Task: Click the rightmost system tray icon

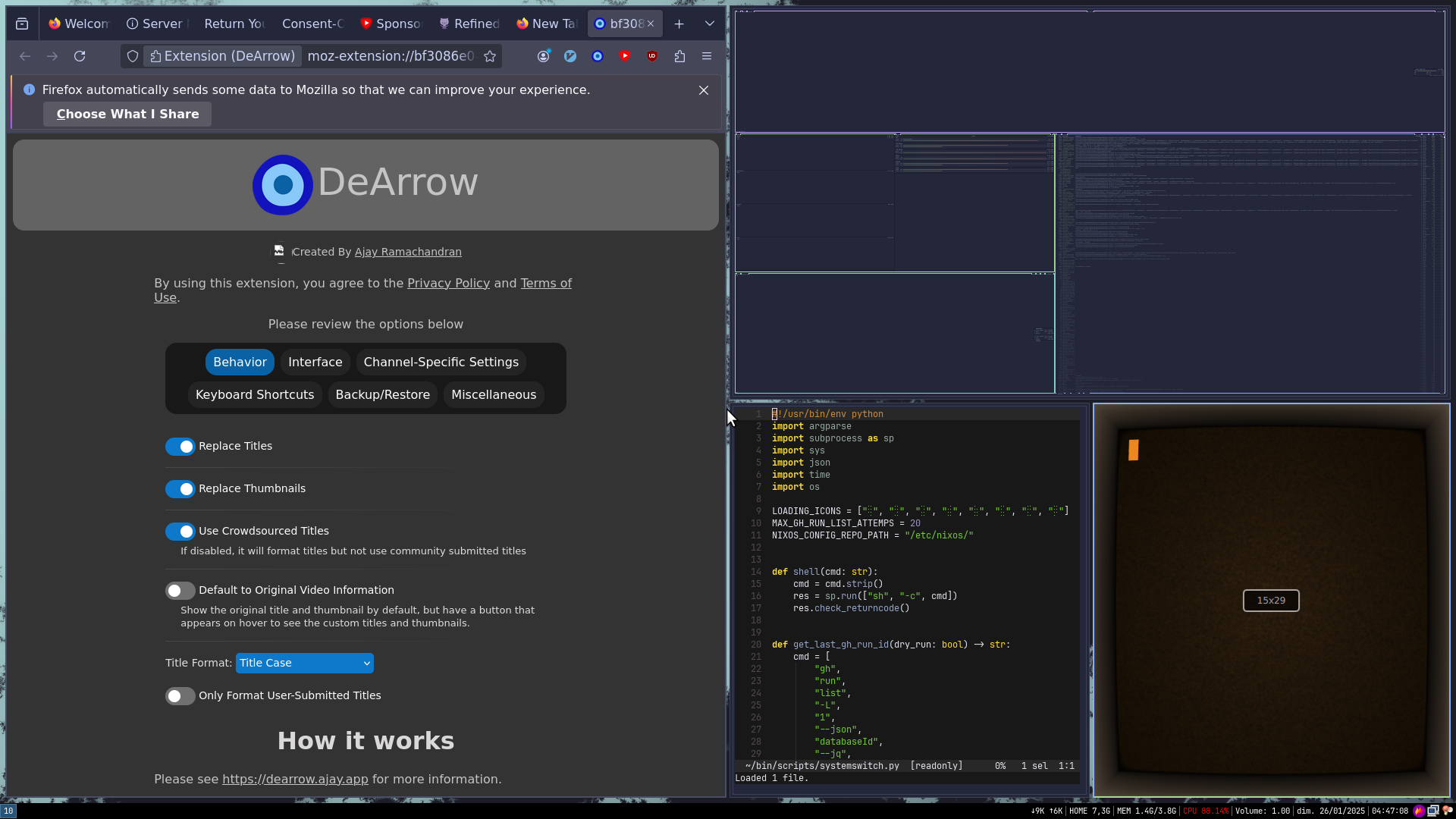Action: pyautogui.click(x=1447, y=811)
